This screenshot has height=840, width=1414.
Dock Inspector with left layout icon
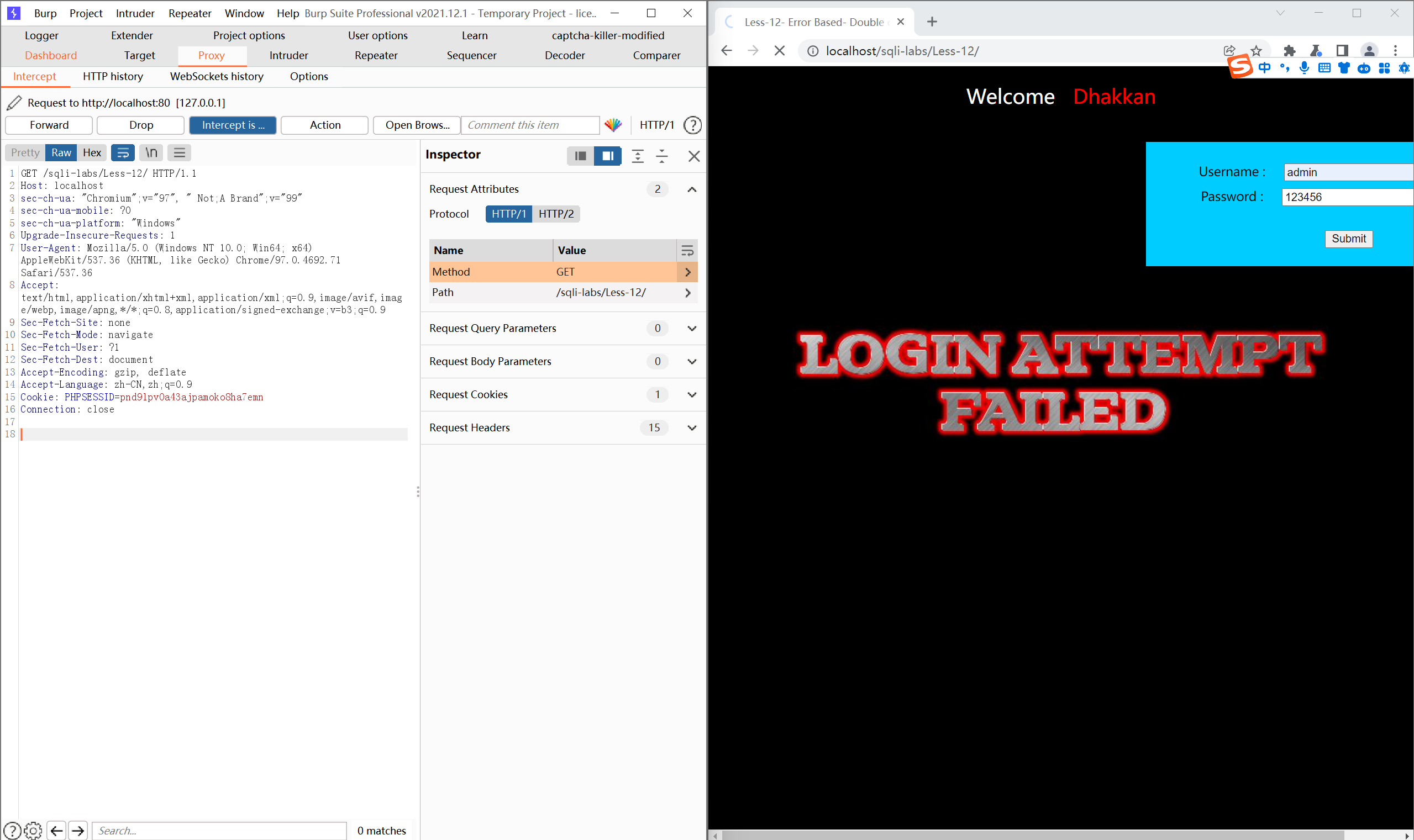(580, 156)
